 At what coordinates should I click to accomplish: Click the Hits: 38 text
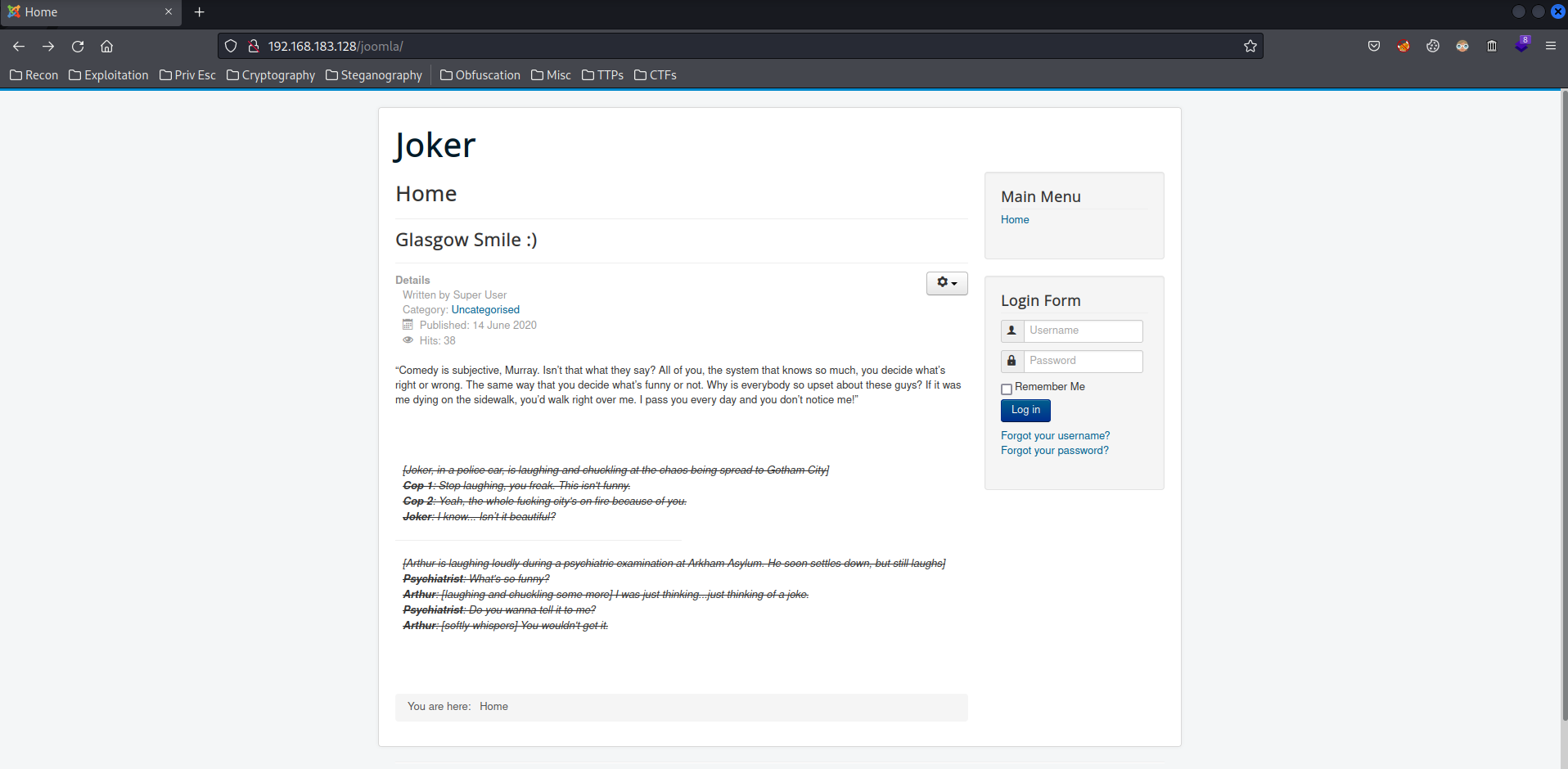click(x=438, y=341)
